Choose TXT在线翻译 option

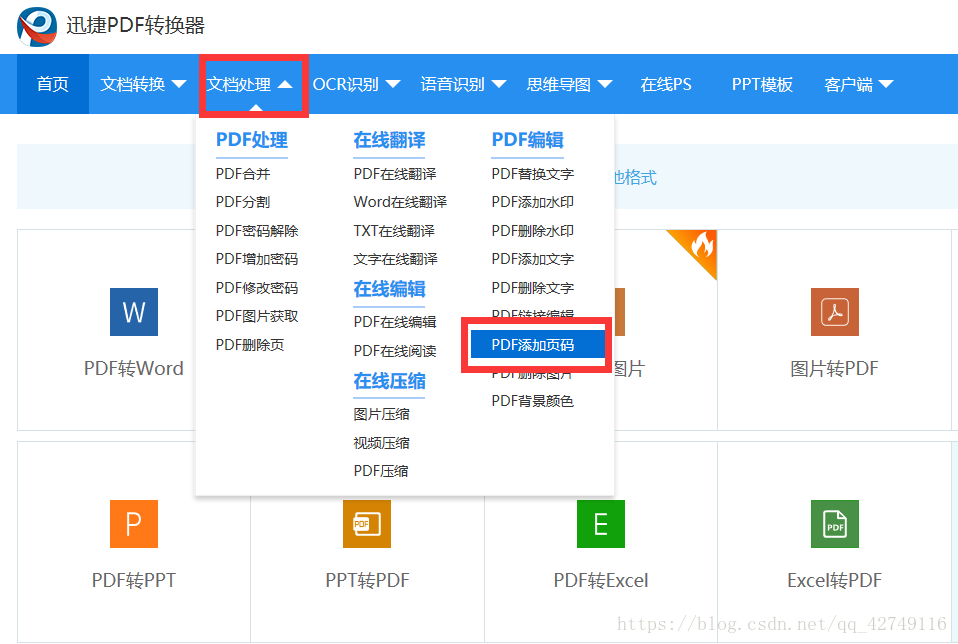[394, 231]
